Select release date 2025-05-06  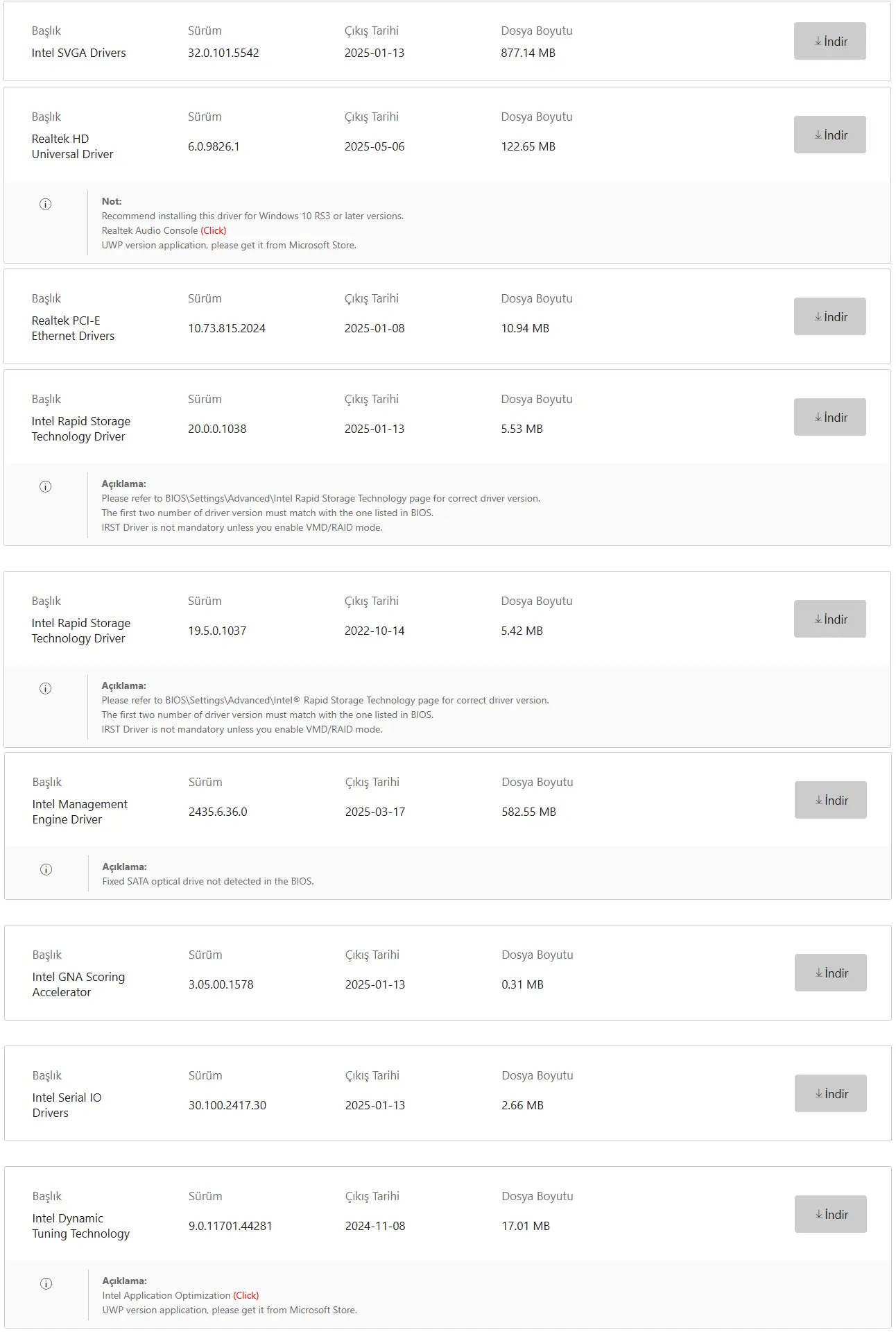(374, 146)
